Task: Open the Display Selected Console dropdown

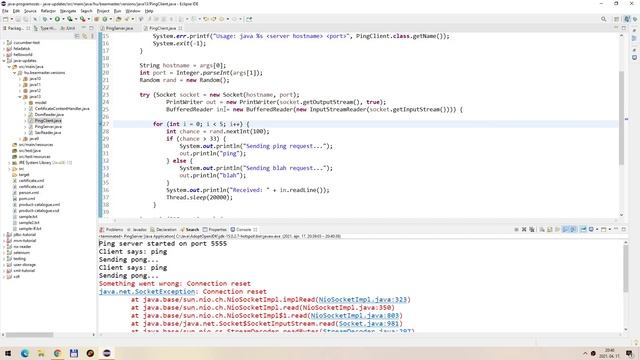Action: (597, 229)
